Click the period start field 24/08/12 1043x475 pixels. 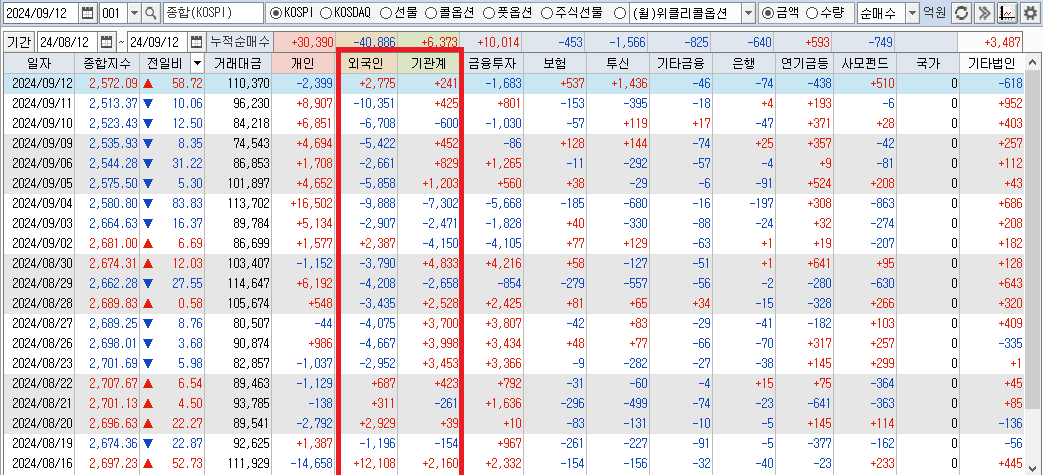point(67,42)
